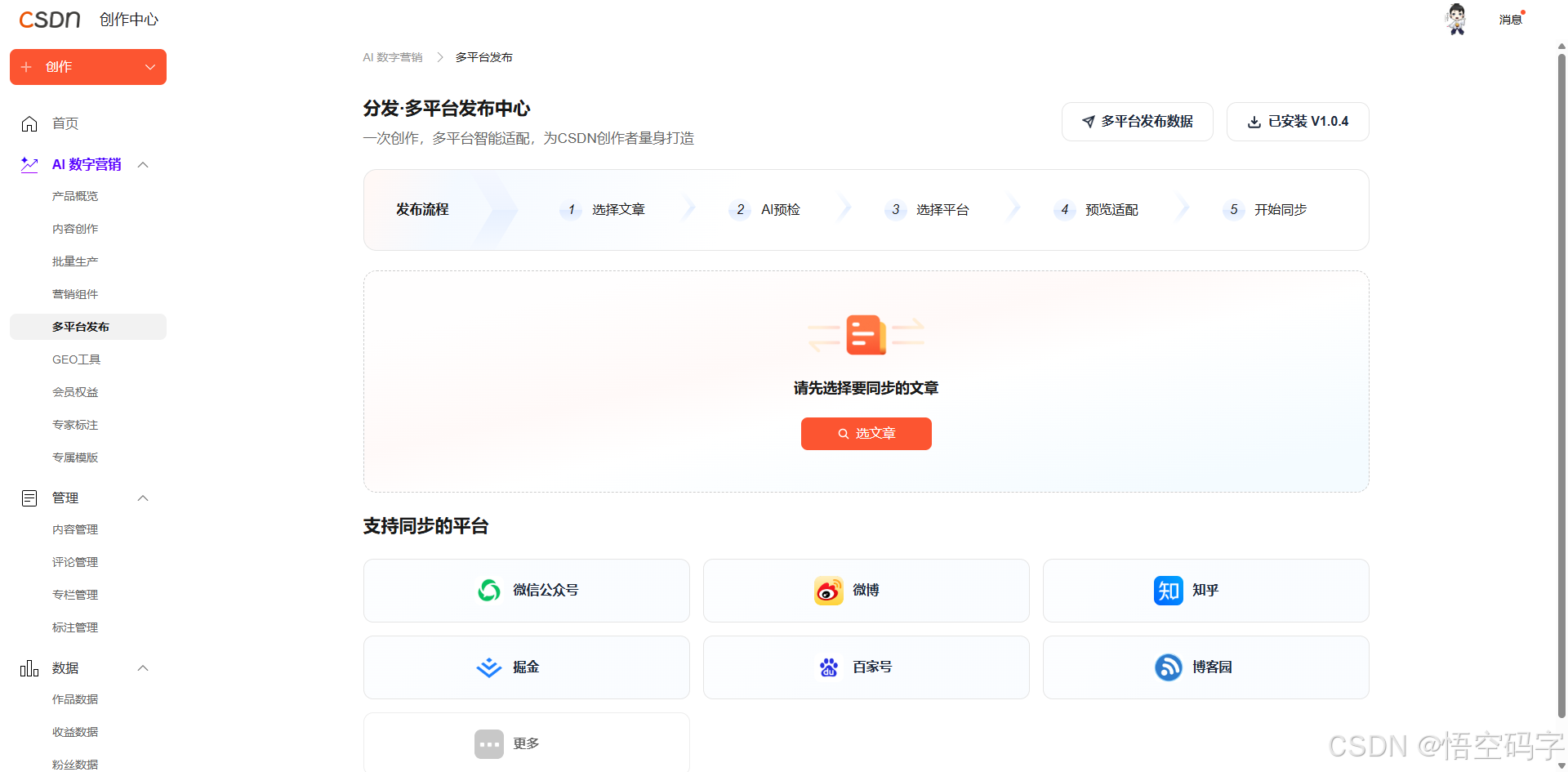Click the 更多 ellipsis icon
The height and width of the screenshot is (772, 1568).
(x=489, y=744)
